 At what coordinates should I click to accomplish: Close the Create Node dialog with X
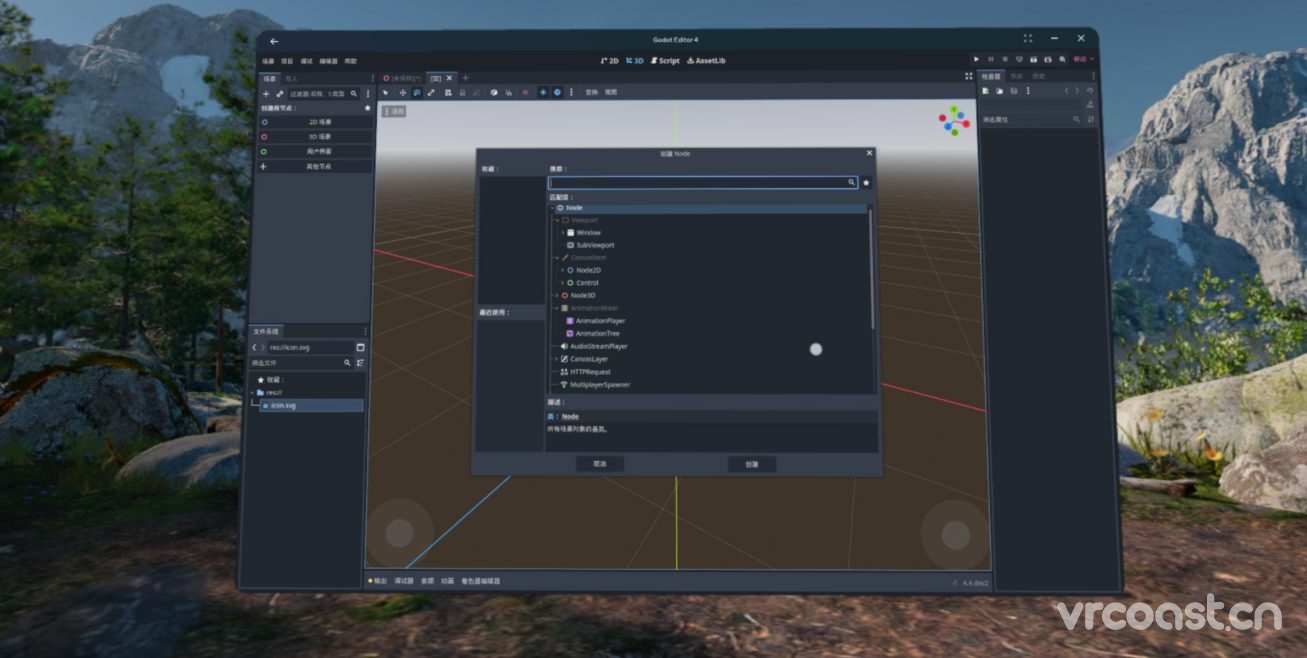pos(869,153)
